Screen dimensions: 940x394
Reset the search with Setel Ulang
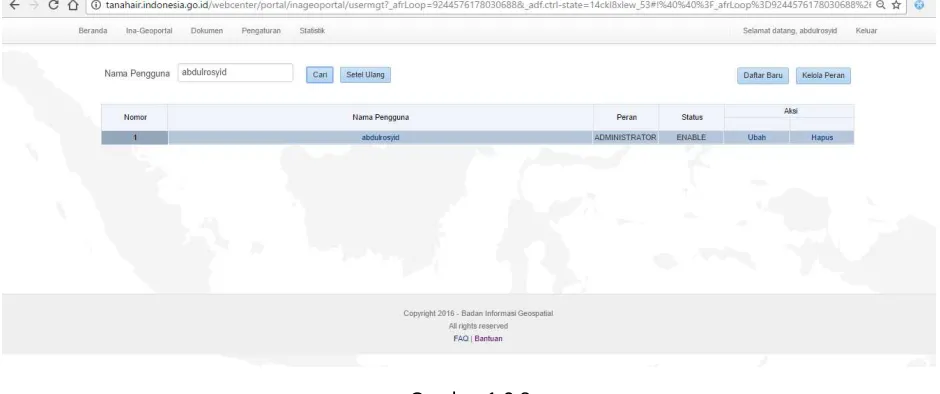pos(365,75)
